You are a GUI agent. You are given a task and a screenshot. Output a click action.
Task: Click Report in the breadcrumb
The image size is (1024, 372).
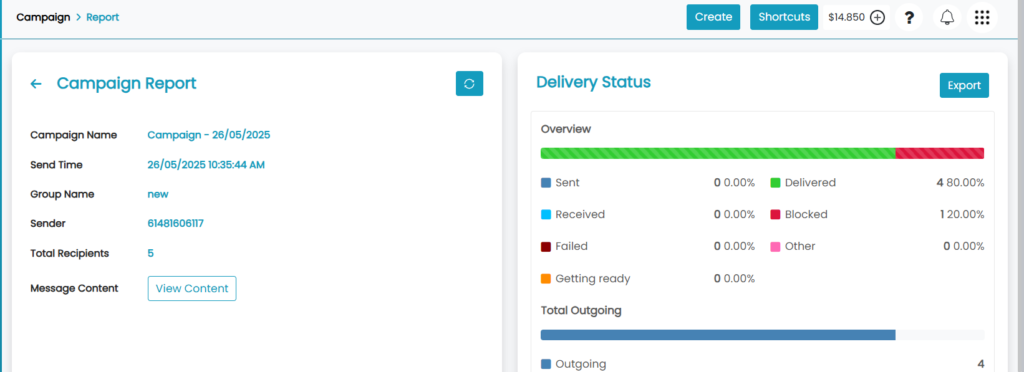103,17
